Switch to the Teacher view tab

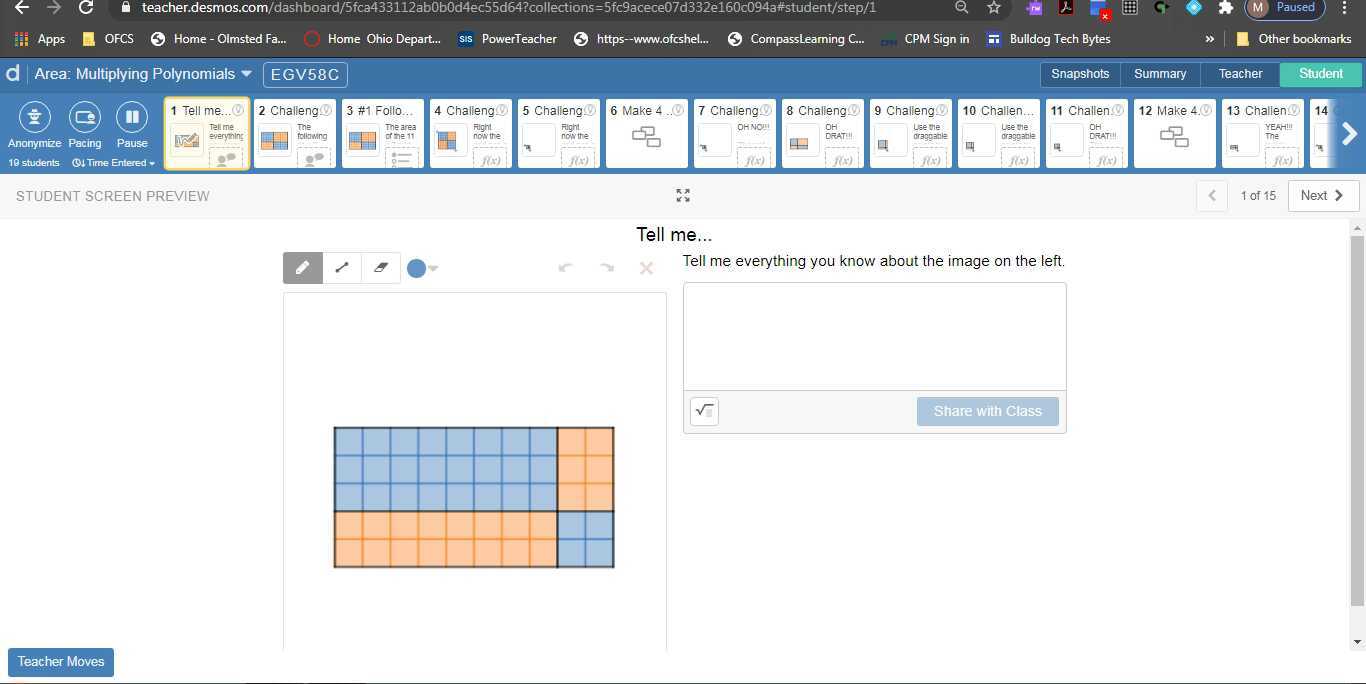[x=1240, y=73]
